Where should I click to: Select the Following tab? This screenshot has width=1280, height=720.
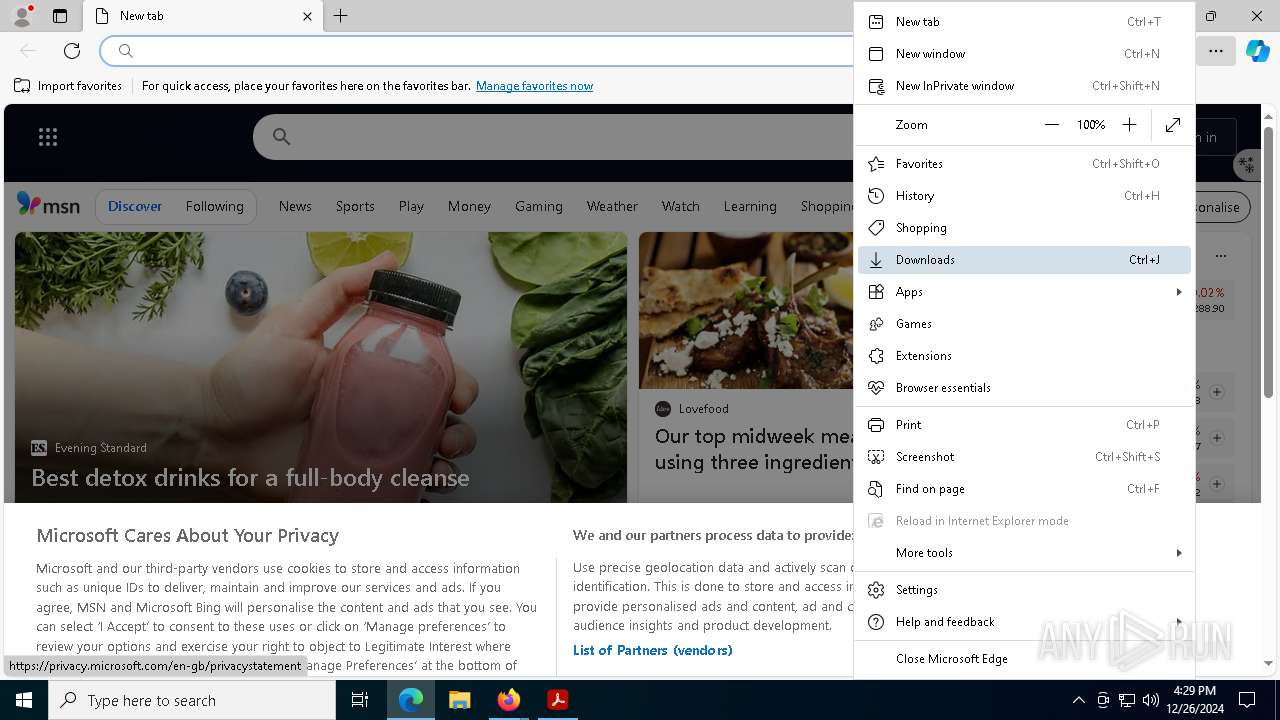[214, 206]
